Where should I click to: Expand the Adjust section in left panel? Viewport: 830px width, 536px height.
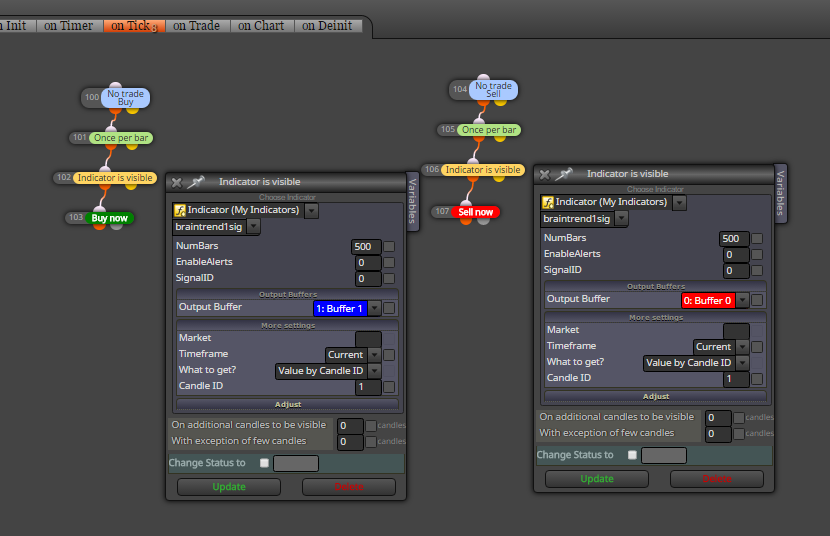(x=287, y=404)
